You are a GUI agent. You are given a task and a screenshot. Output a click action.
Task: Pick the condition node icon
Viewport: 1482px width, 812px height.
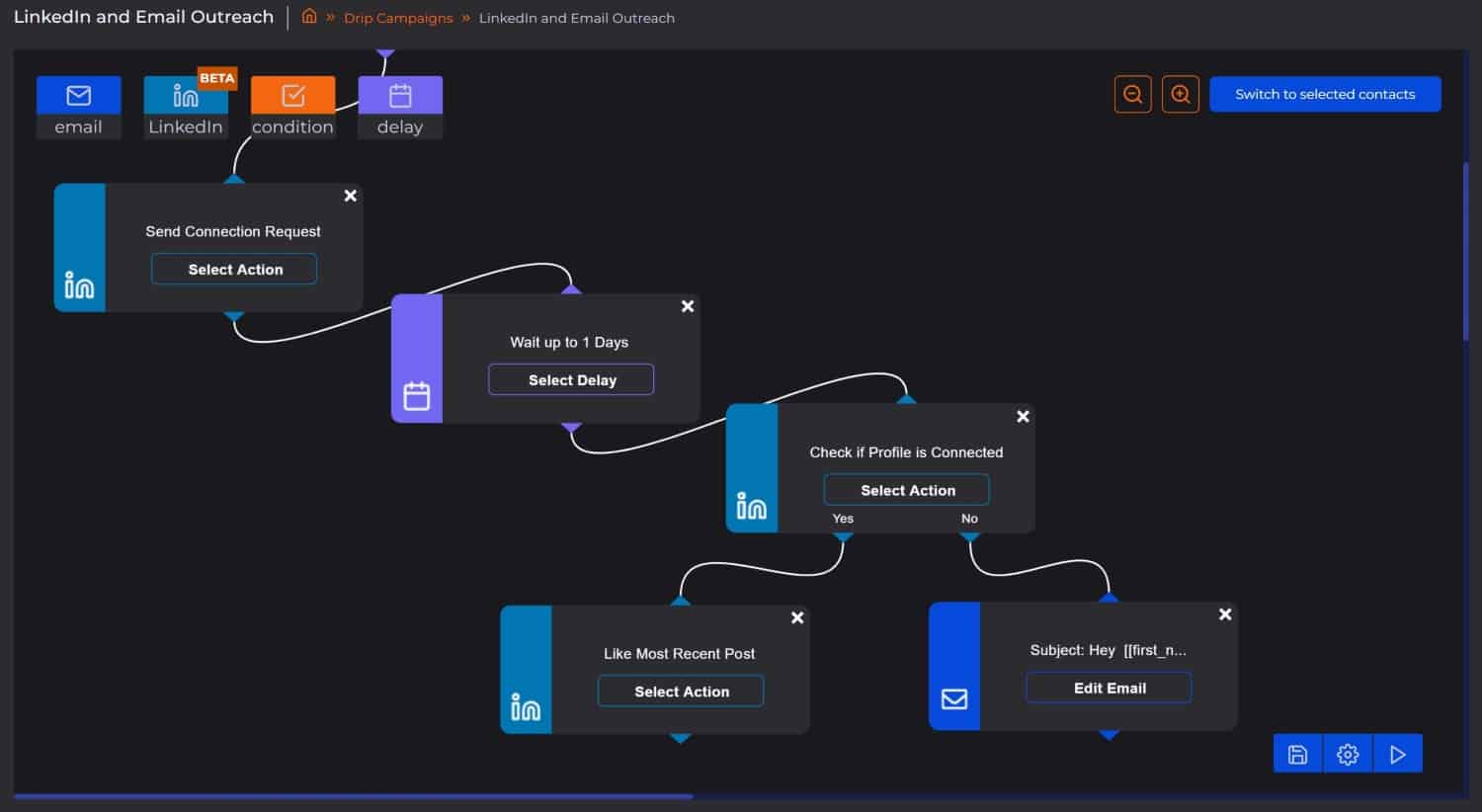point(292,96)
